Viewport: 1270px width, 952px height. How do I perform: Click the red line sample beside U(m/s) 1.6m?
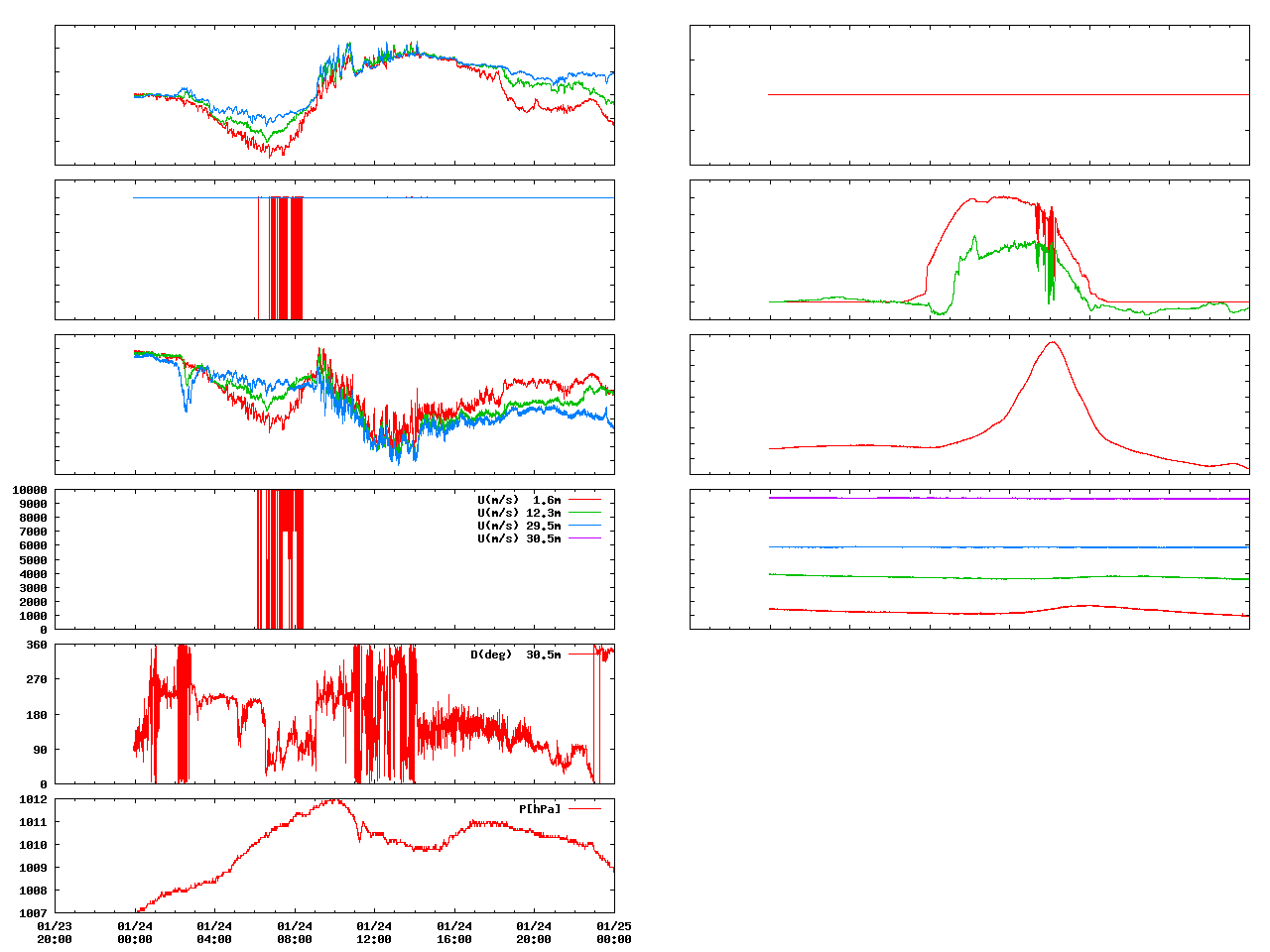coord(584,500)
